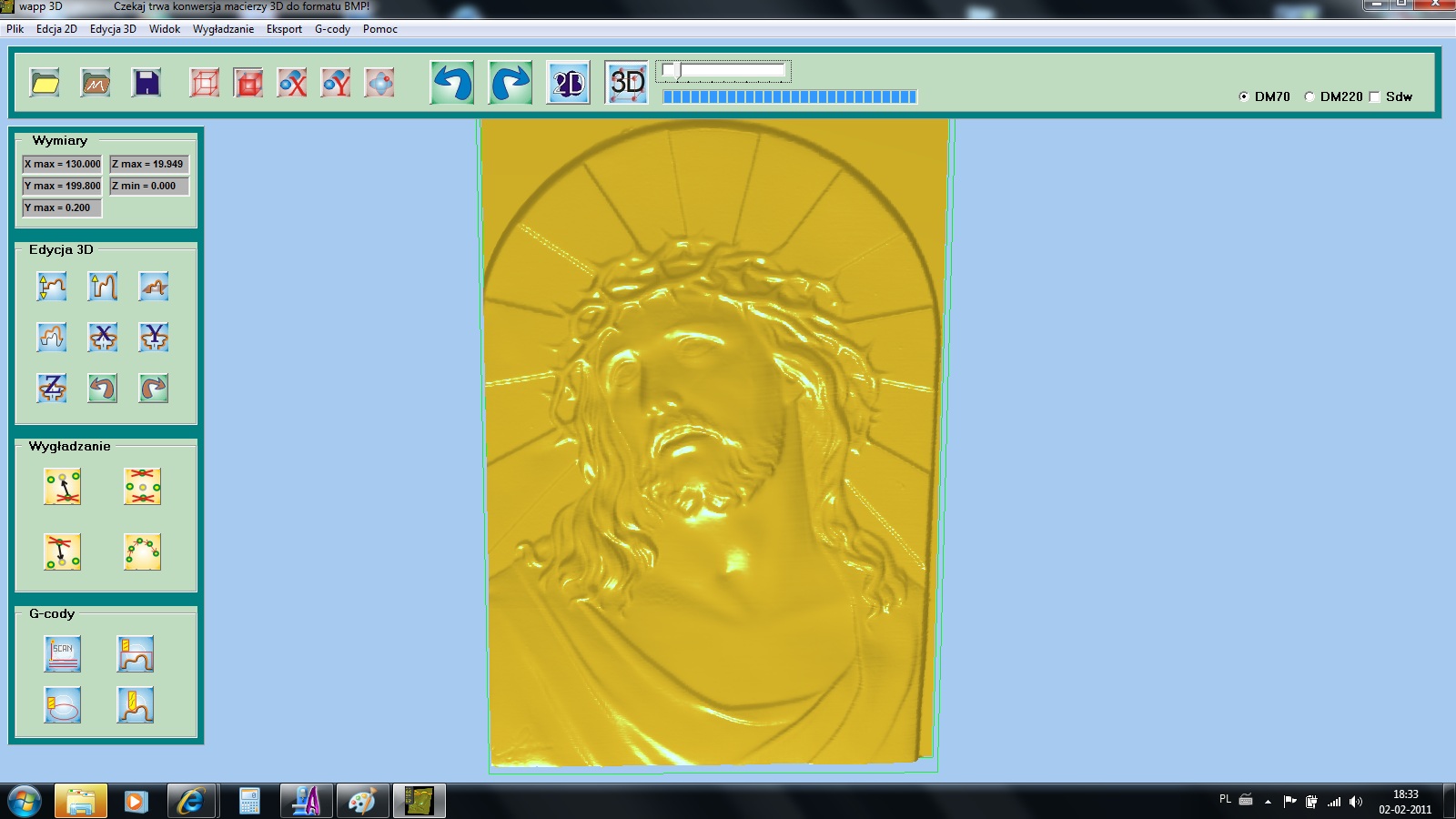
Task: Open the Eksport menu
Action: 284,29
